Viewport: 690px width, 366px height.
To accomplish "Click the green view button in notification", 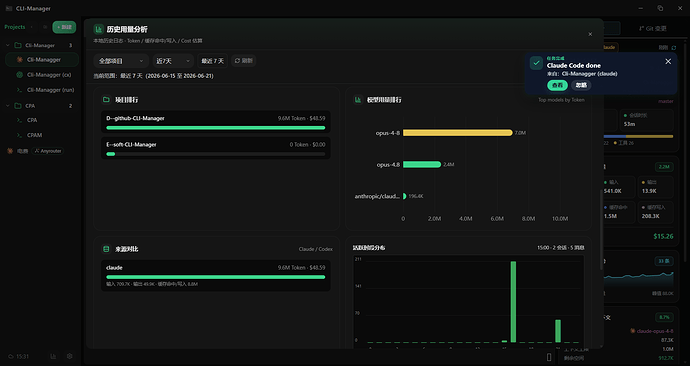I will point(557,85).
